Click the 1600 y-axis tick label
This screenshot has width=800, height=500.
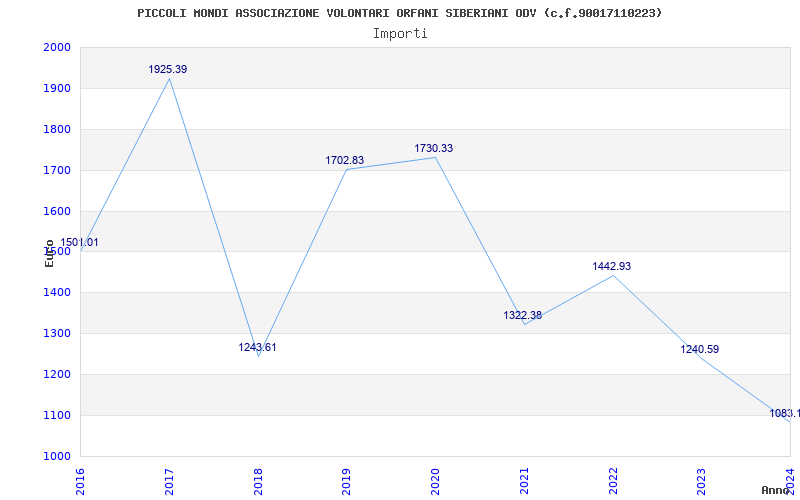pos(57,211)
